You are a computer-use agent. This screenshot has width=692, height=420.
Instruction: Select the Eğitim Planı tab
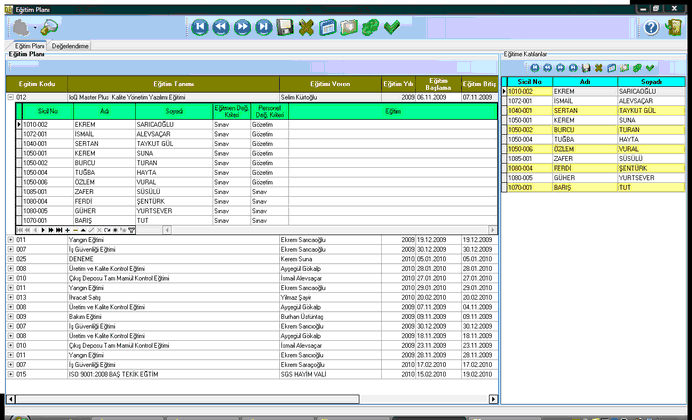(29, 46)
